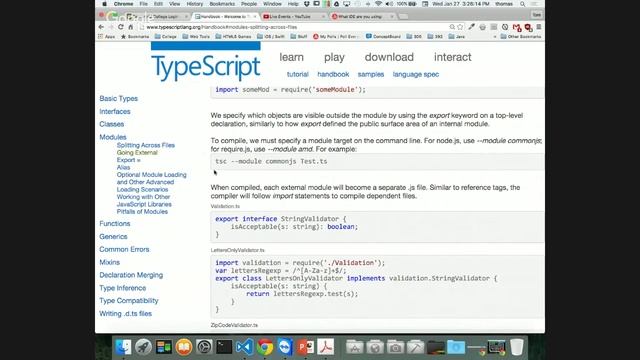This screenshot has height=360, width=640.
Task: Open the Applications folder stack in dock
Action: coord(355,347)
